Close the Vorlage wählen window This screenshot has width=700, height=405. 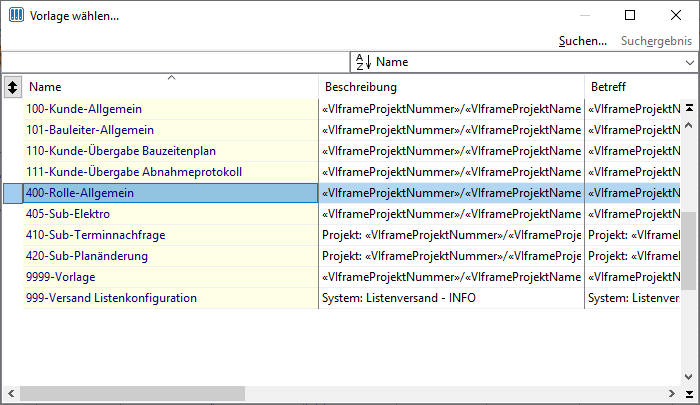[676, 15]
